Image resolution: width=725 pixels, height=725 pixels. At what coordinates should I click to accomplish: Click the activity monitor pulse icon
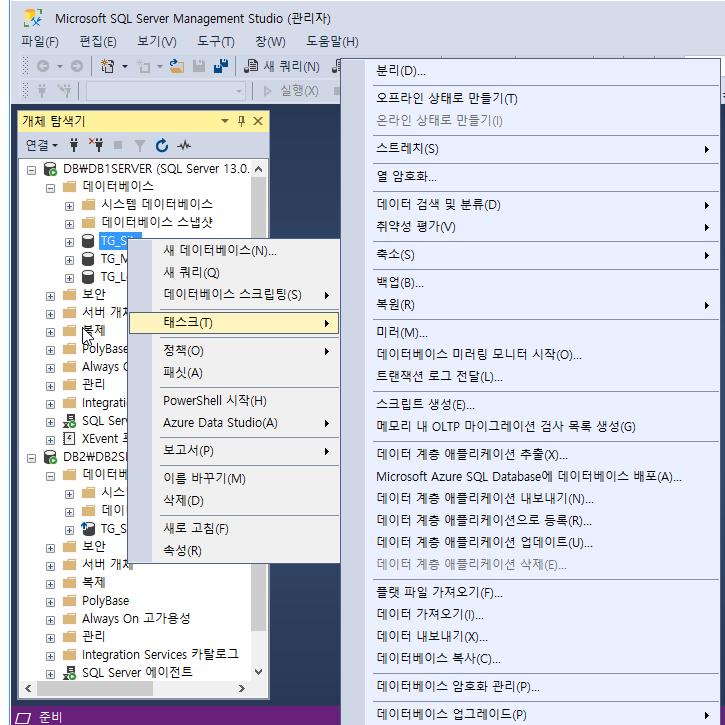184,146
